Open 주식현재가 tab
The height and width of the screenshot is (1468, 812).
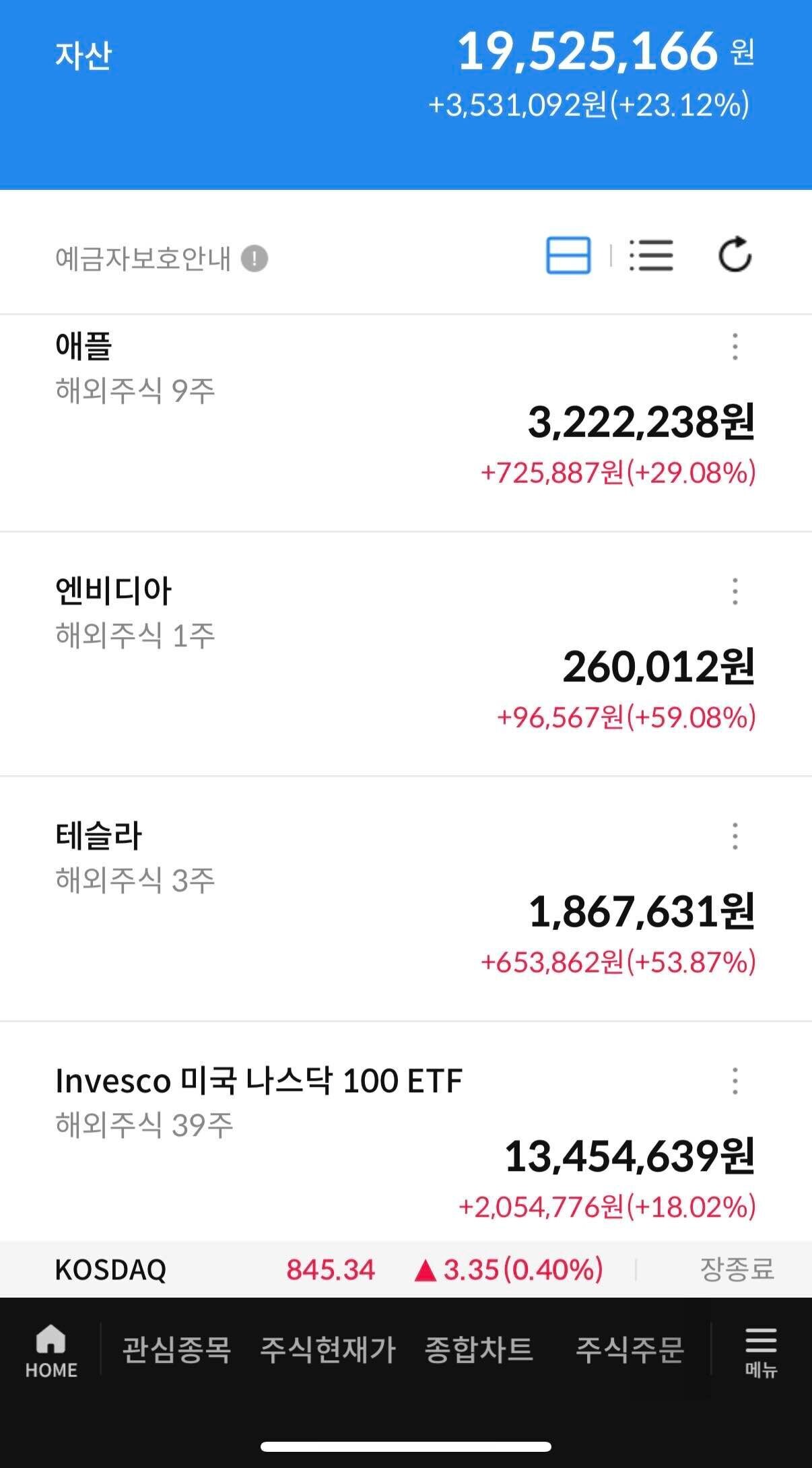tap(328, 1350)
